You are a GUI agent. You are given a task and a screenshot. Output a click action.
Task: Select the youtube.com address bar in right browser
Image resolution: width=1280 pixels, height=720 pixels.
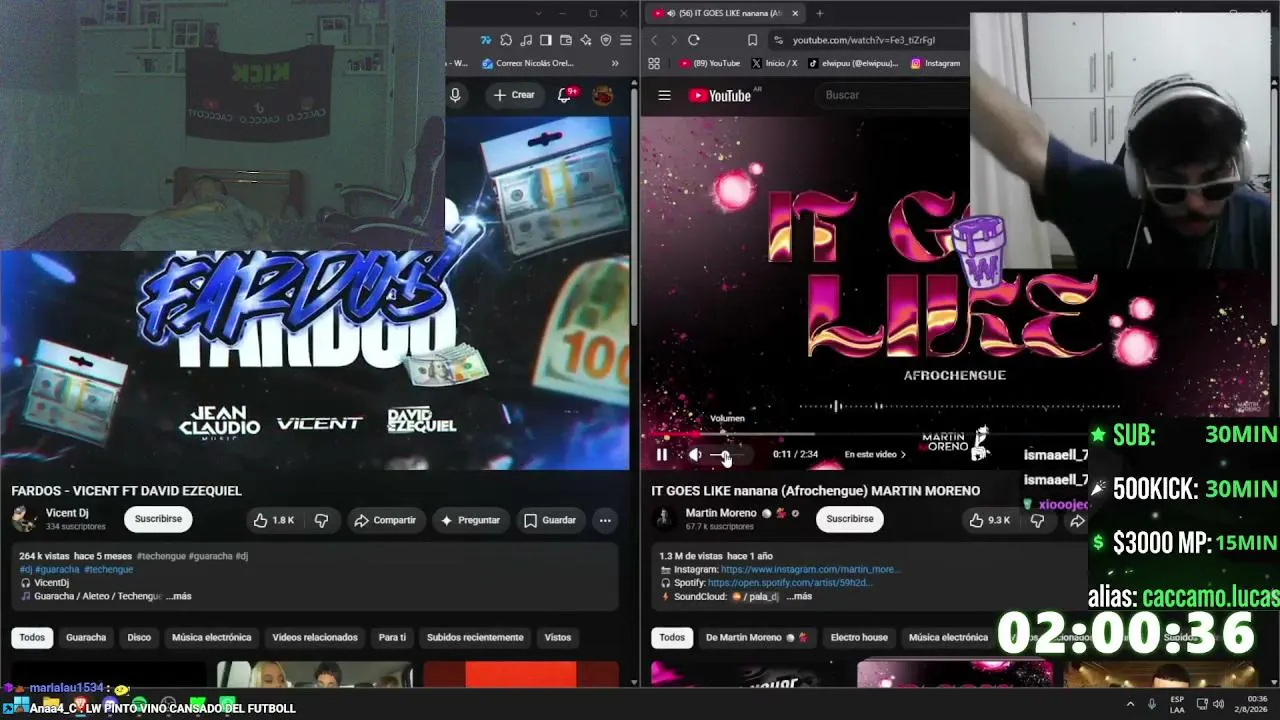pyautogui.click(x=864, y=40)
